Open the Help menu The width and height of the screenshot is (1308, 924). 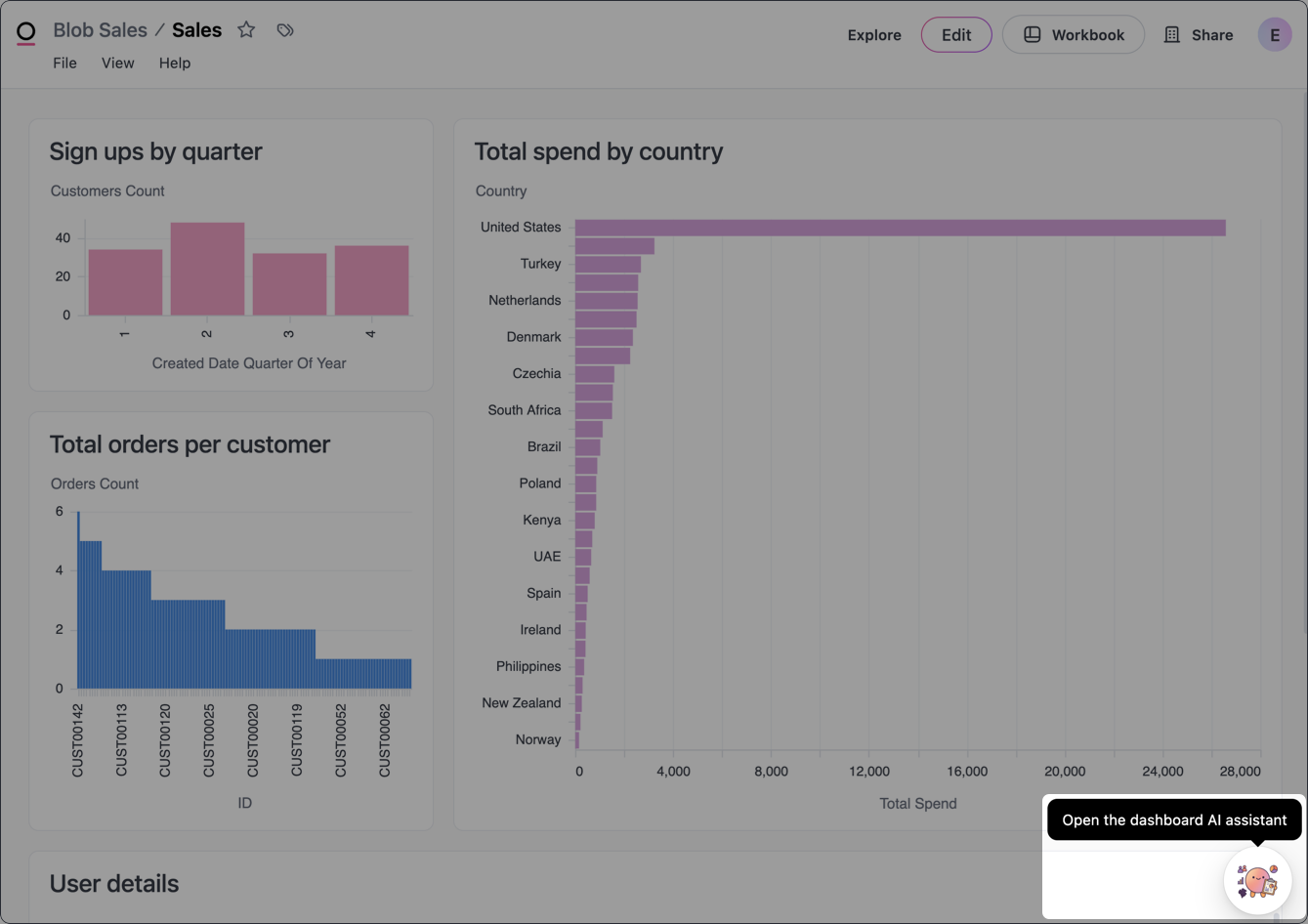175,63
